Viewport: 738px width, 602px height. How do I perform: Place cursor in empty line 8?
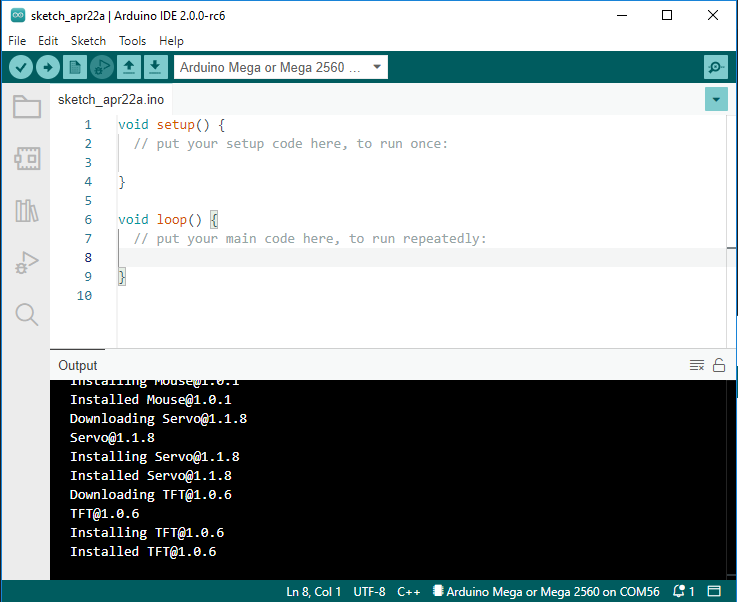tap(421, 257)
